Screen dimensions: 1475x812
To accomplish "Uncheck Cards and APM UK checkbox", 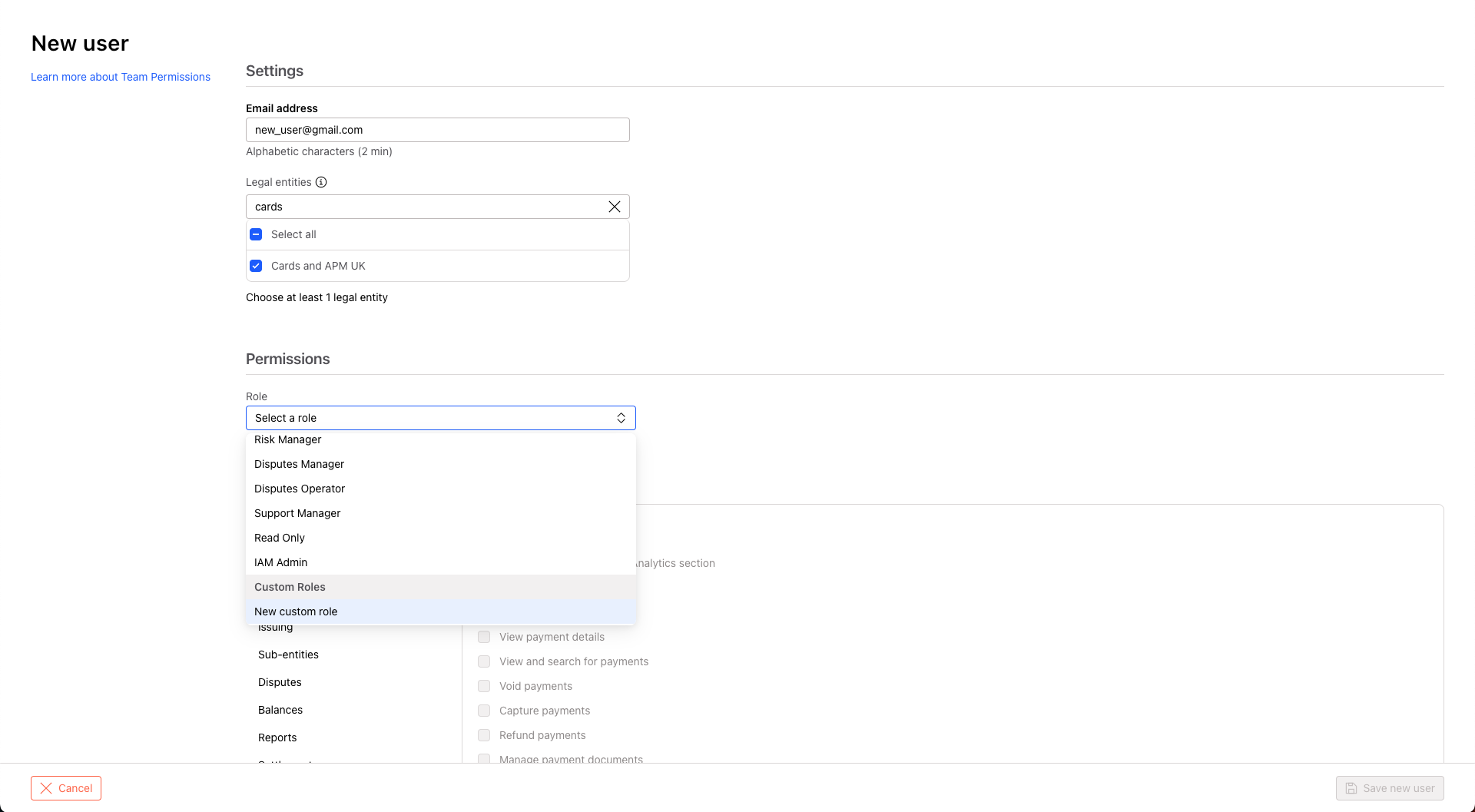I will (x=256, y=266).
